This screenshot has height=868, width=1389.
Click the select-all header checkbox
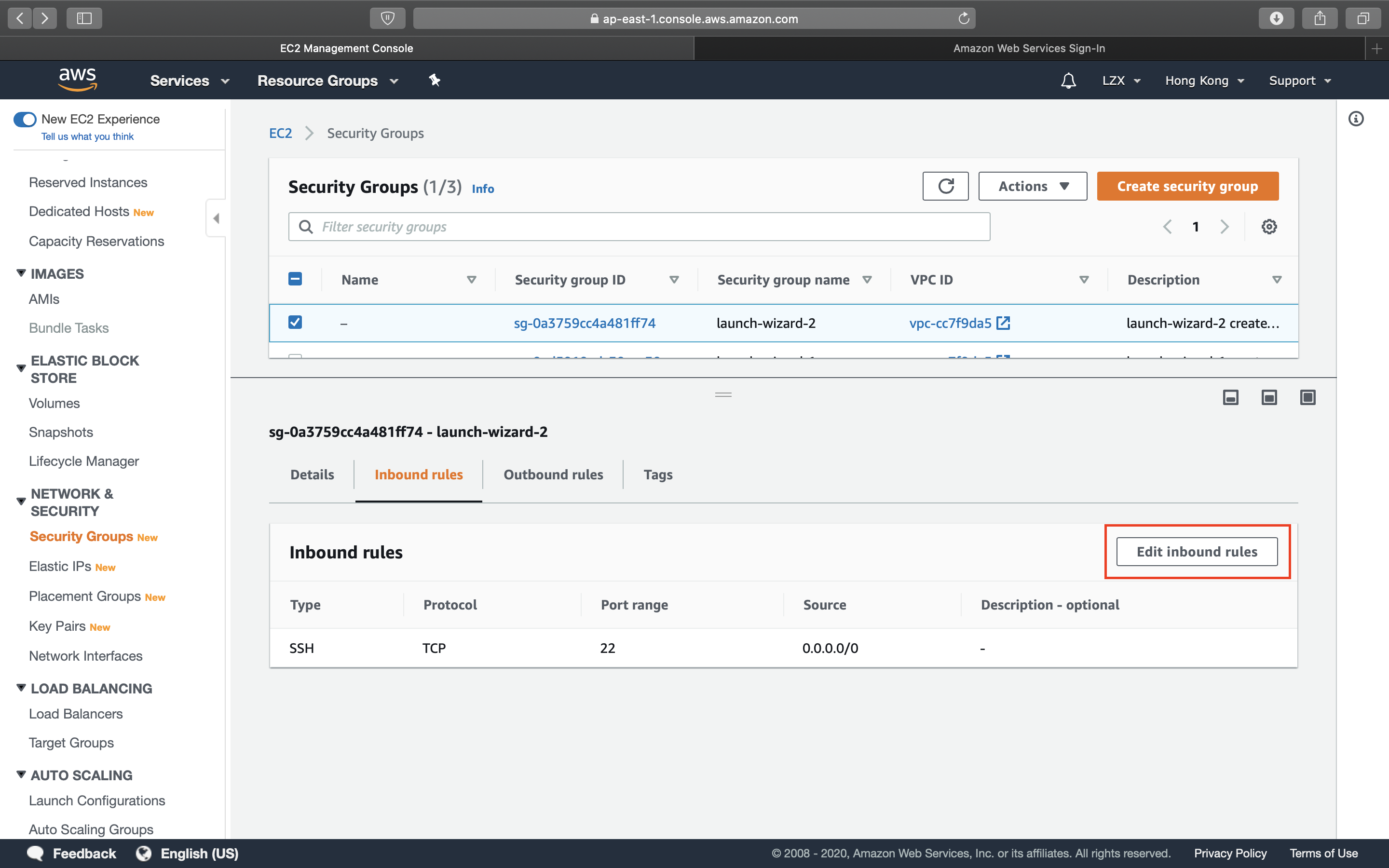point(295,279)
